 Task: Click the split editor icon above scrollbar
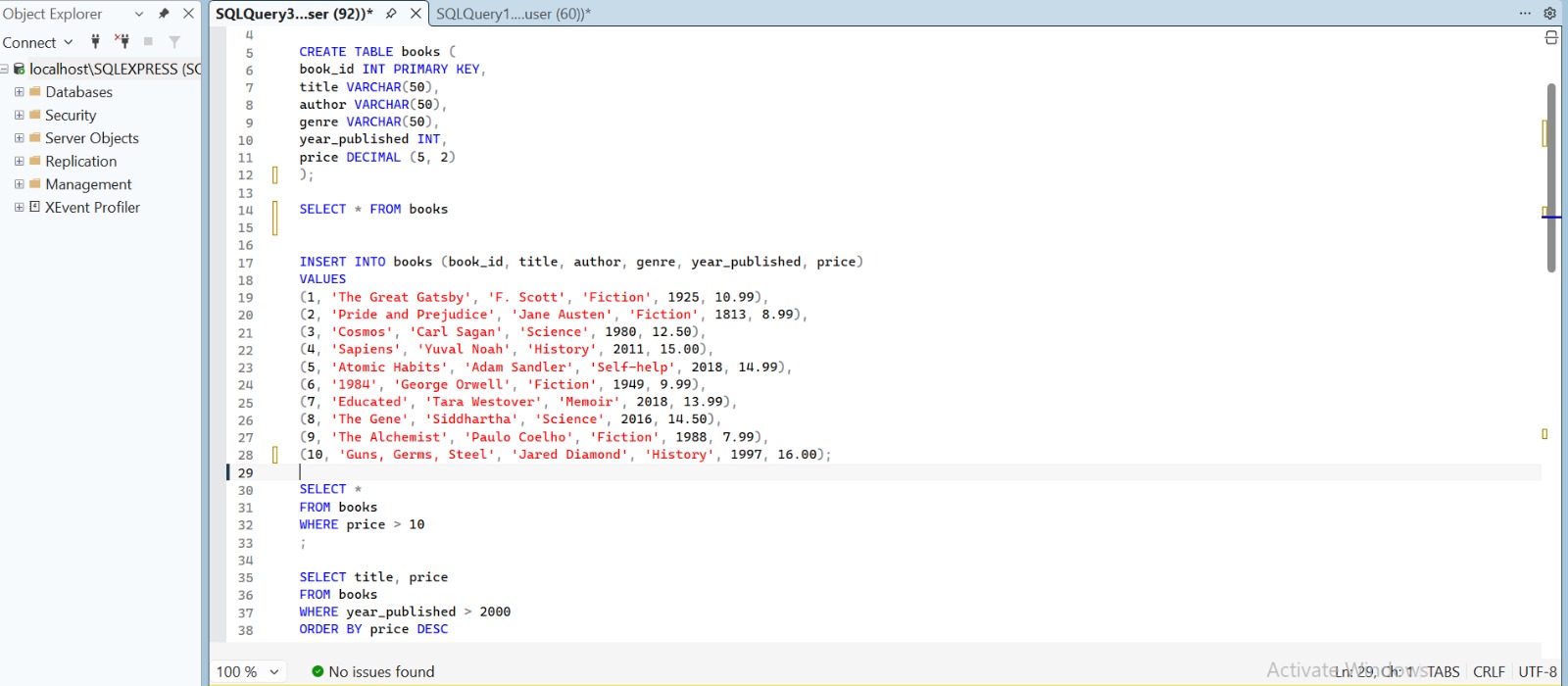(x=1551, y=37)
